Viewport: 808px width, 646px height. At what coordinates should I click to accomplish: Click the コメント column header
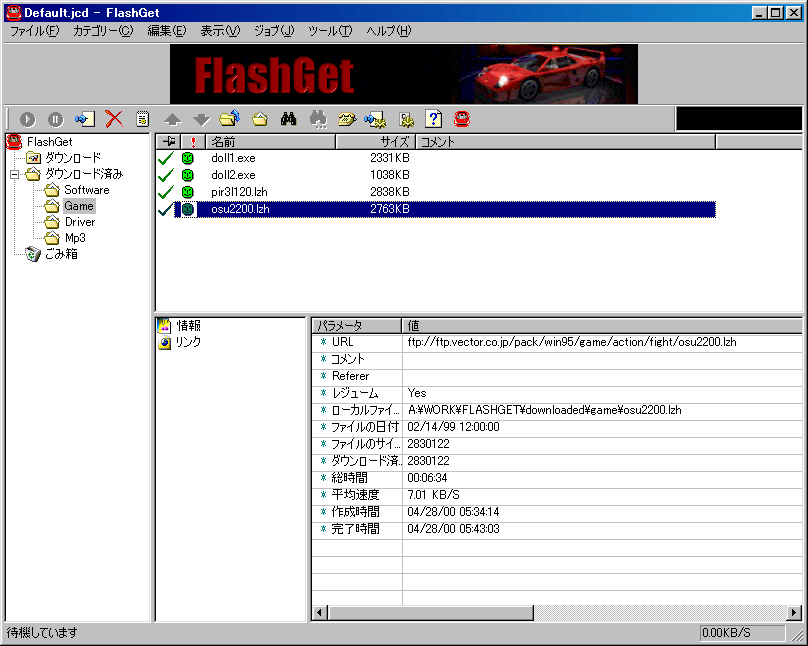[566, 142]
